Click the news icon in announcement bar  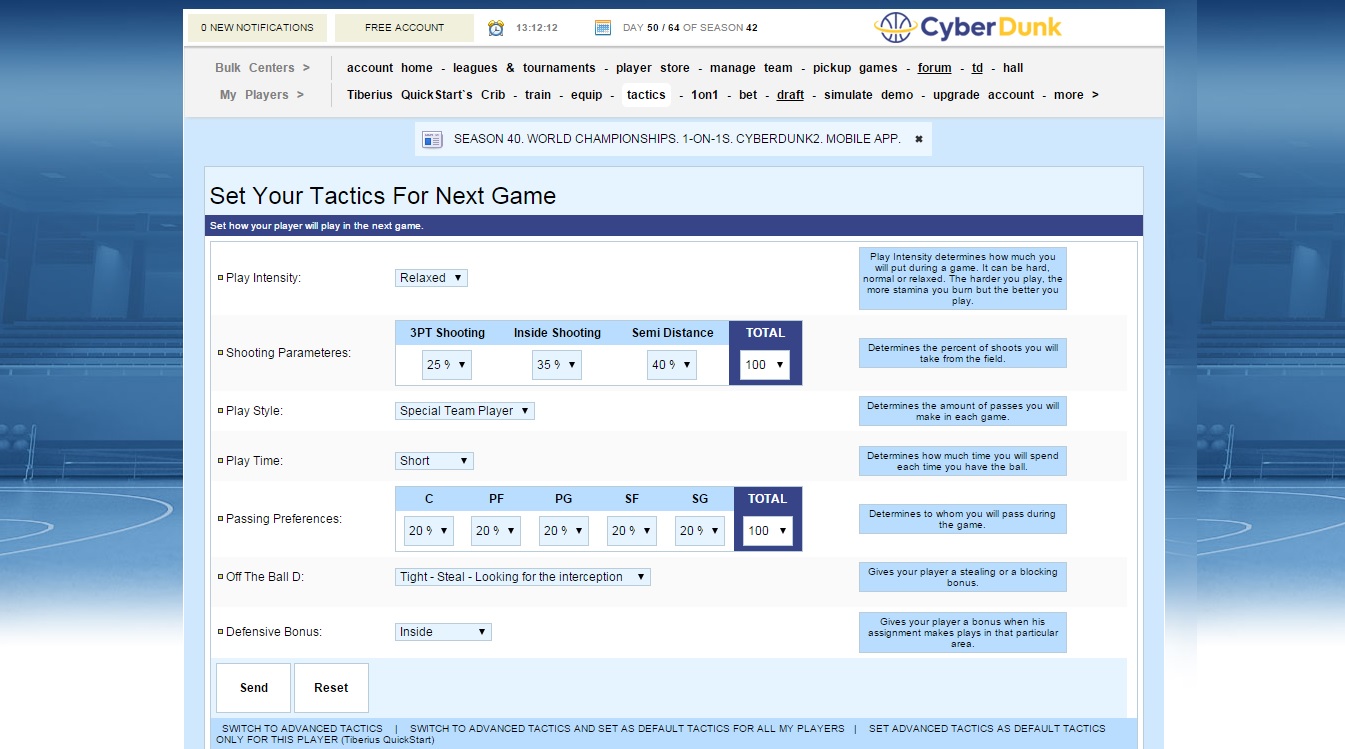(x=432, y=139)
